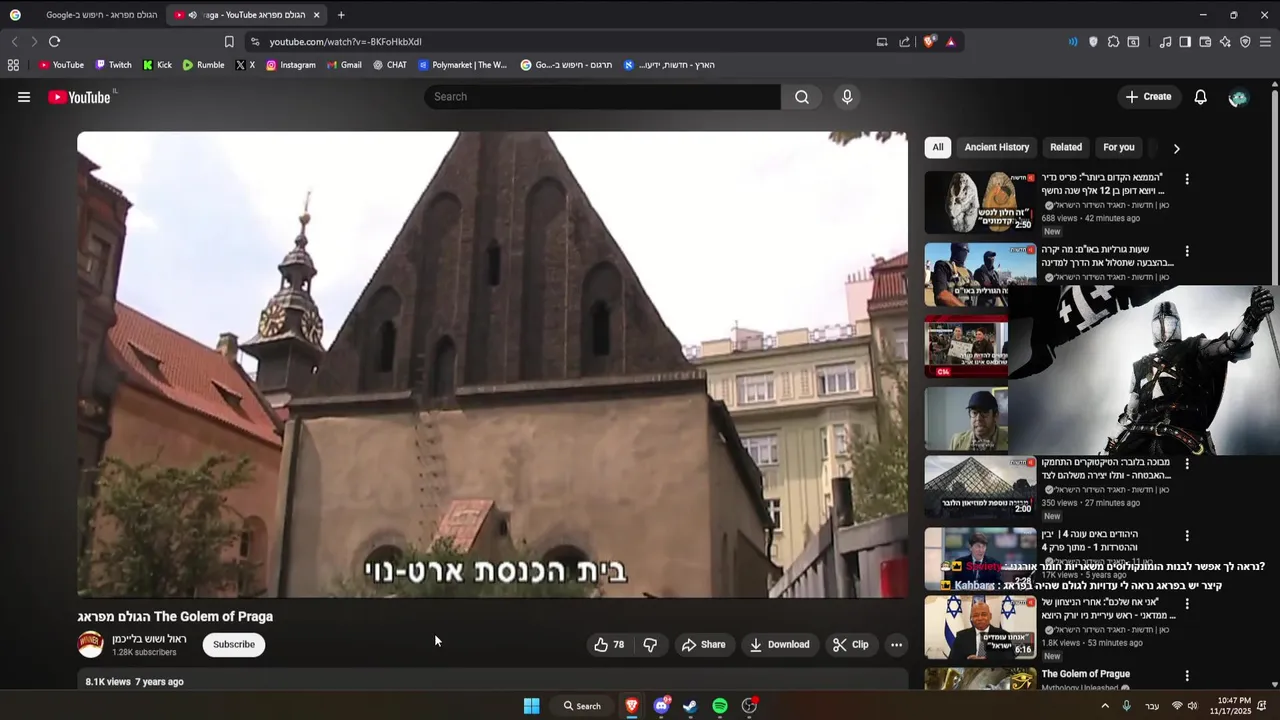This screenshot has width=1280, height=720.
Task: Open the channel avatar for ראול ושוש בלייכמן
Action: click(91, 645)
